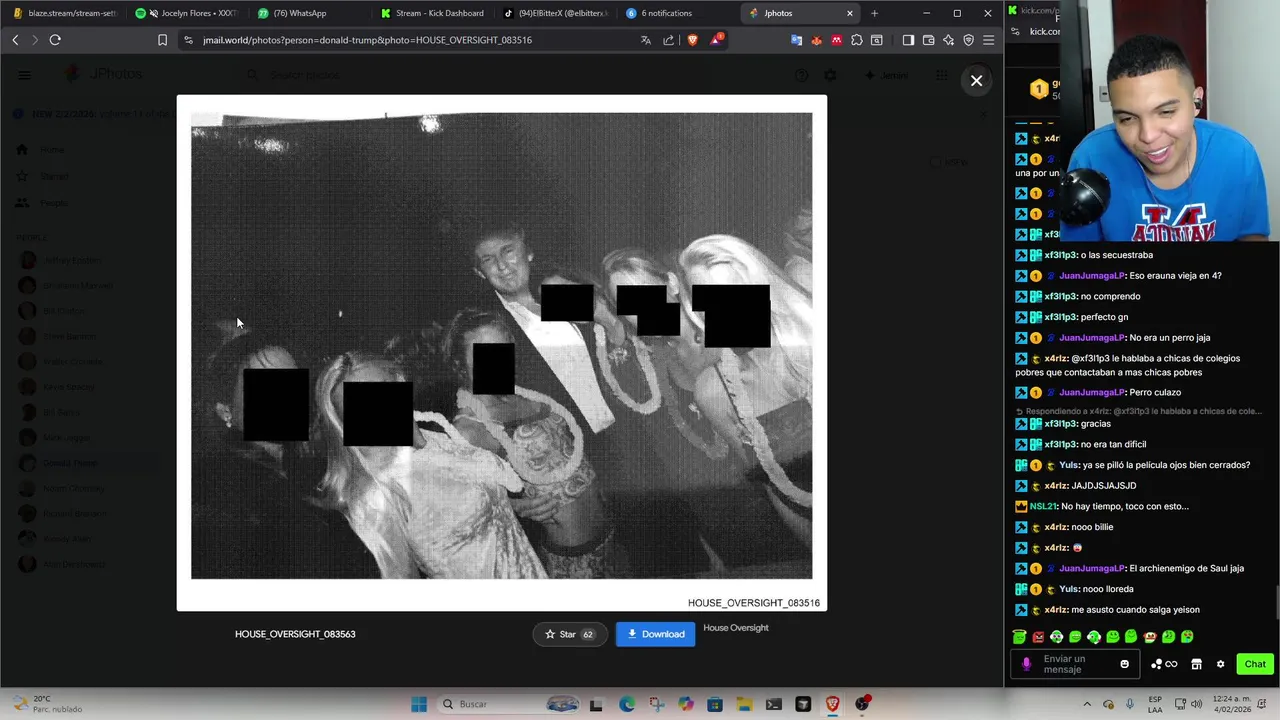
Task: Click the Enviar un mensaje field
Action: 1075,664
